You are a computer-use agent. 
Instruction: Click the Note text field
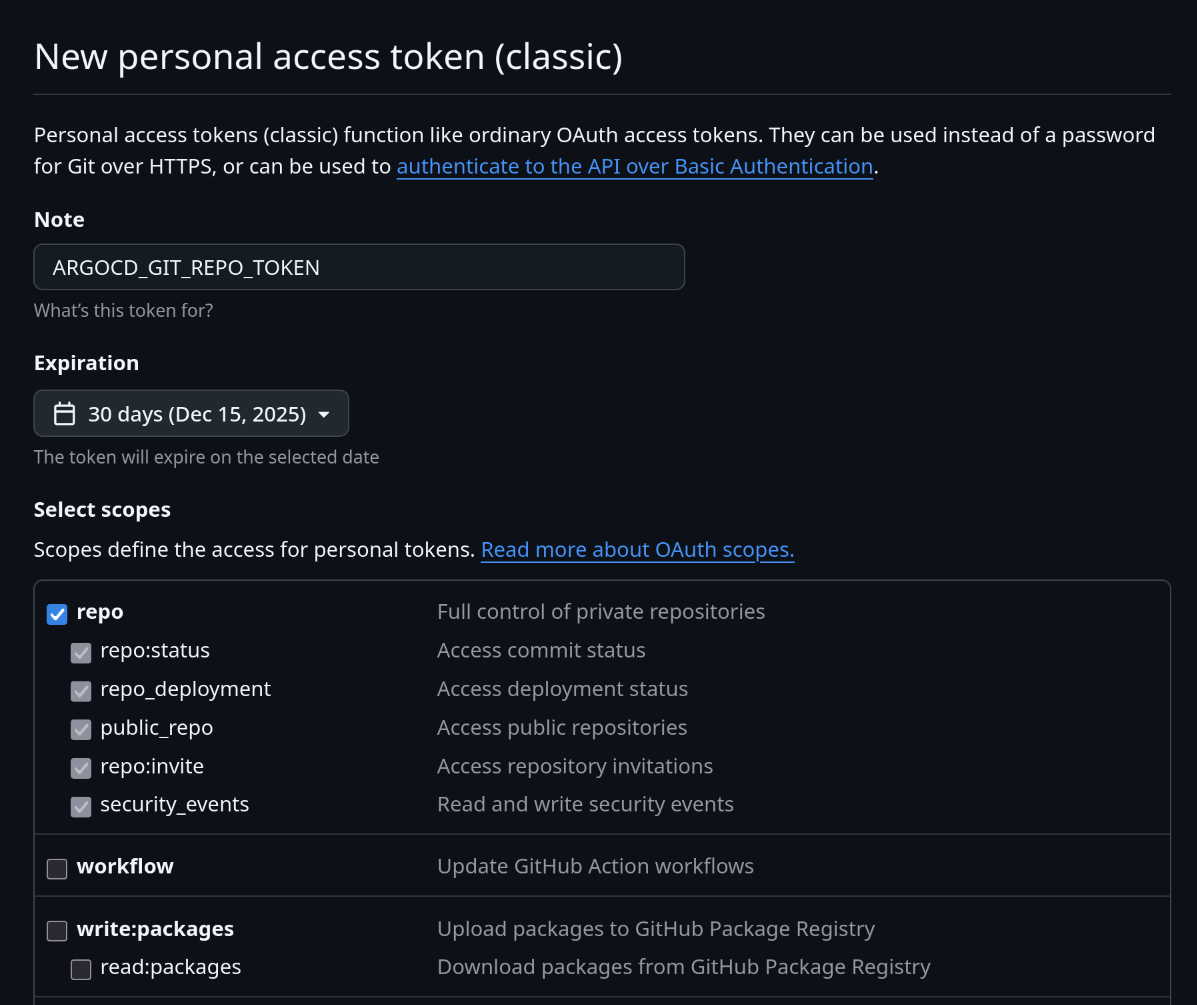359,267
